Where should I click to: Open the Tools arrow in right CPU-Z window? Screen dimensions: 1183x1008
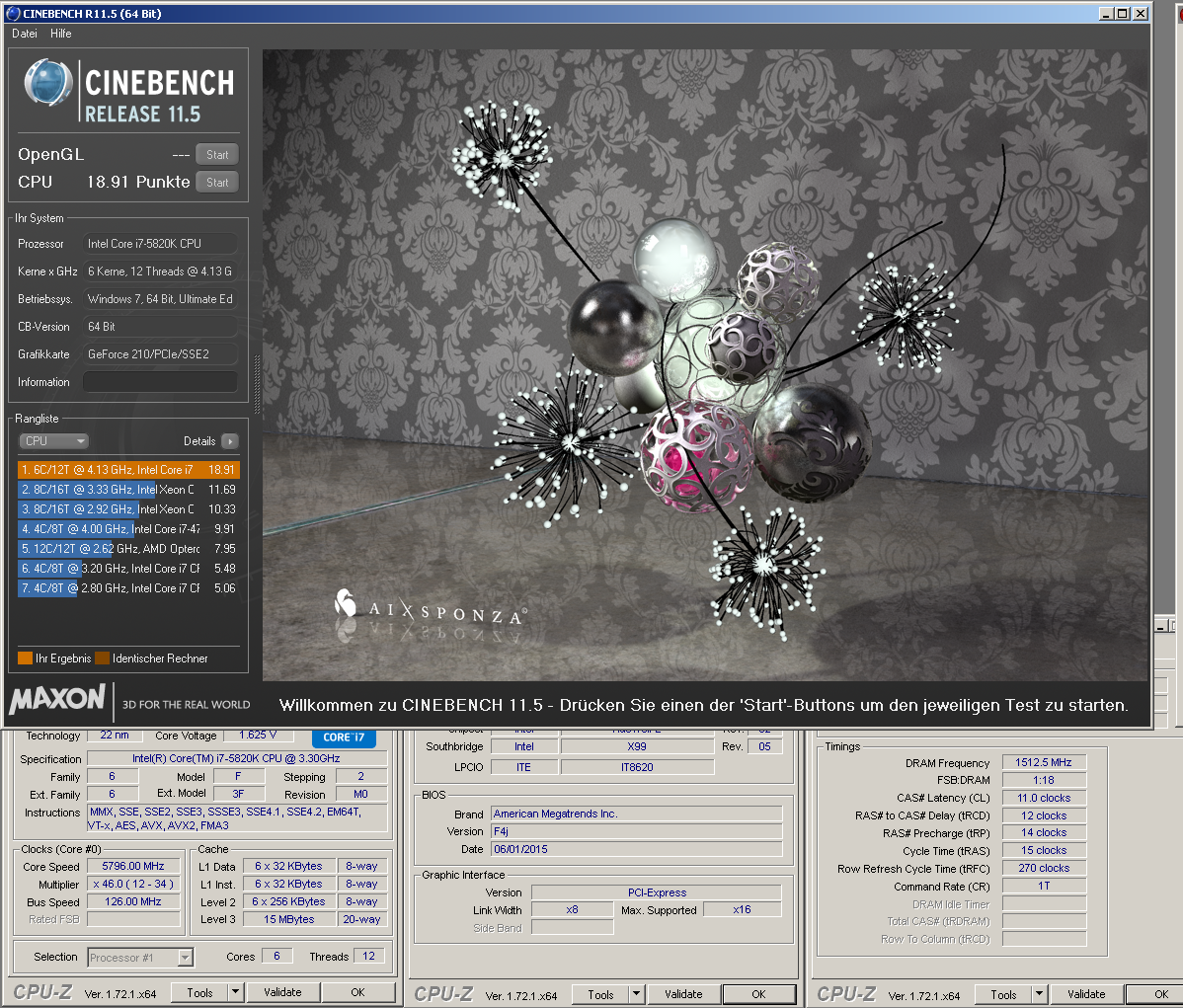pos(1040,994)
